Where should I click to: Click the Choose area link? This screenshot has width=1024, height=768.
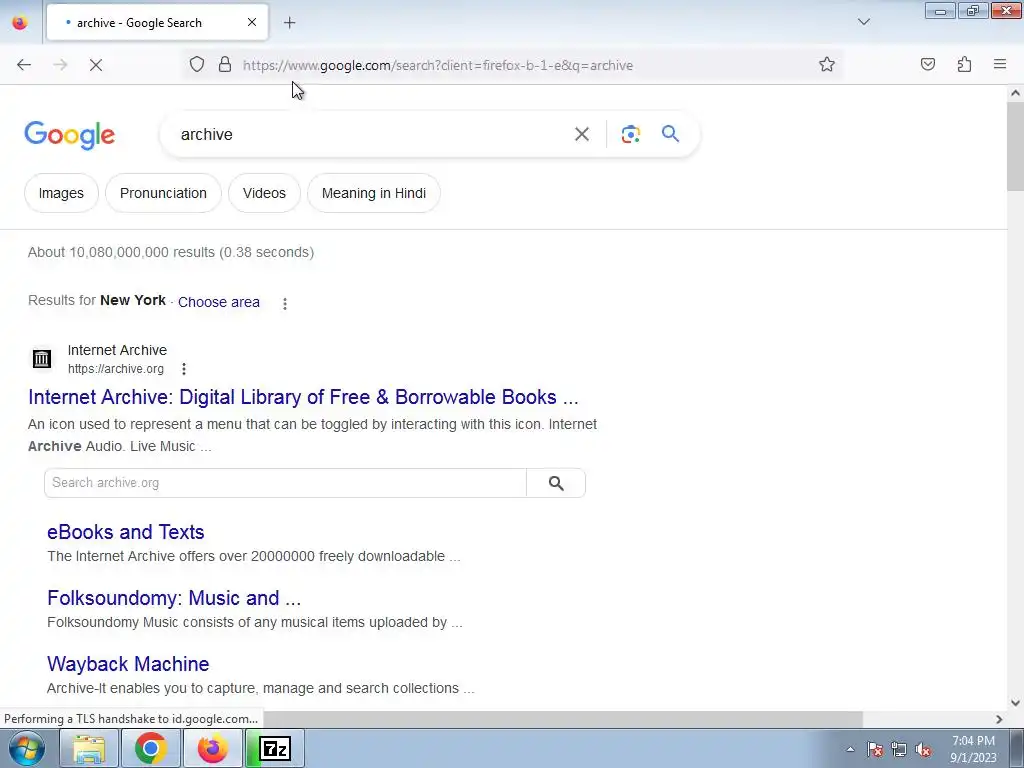[x=219, y=302]
